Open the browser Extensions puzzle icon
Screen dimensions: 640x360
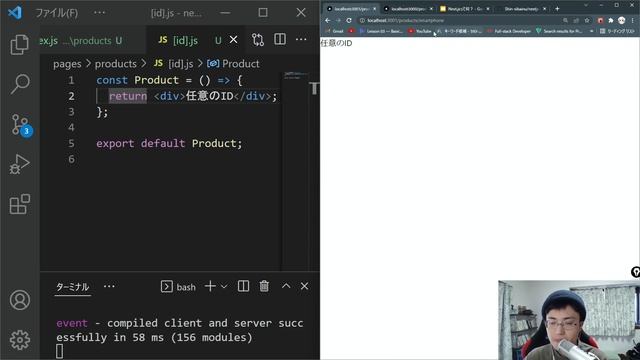[611, 20]
